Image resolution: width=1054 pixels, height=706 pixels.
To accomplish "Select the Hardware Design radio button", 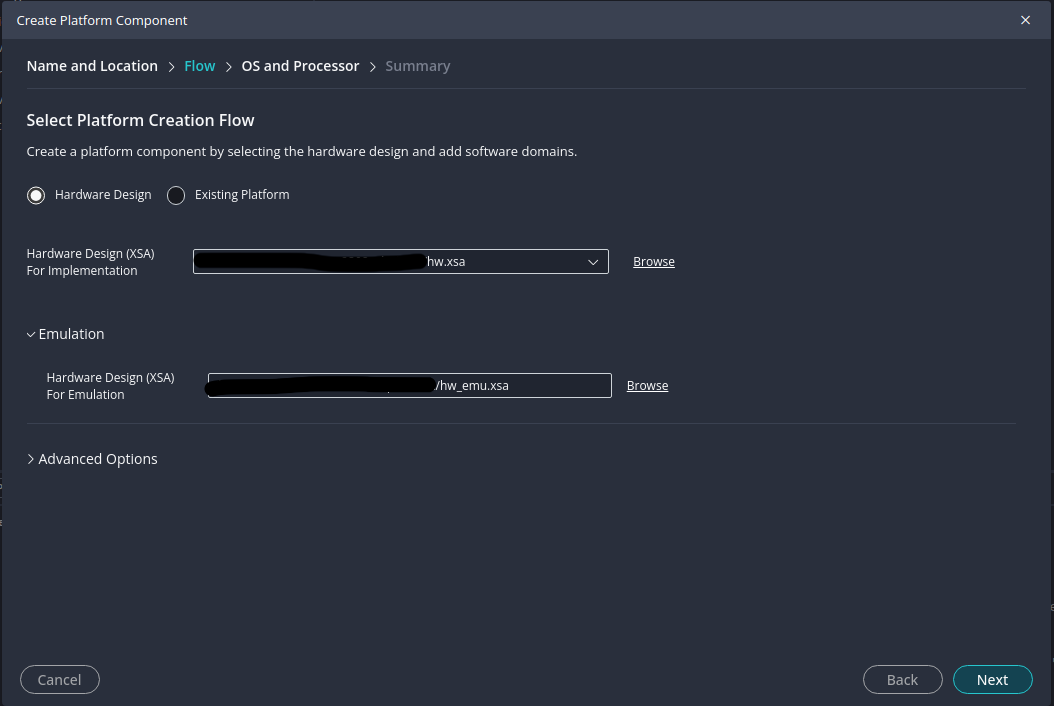I will click(x=36, y=195).
